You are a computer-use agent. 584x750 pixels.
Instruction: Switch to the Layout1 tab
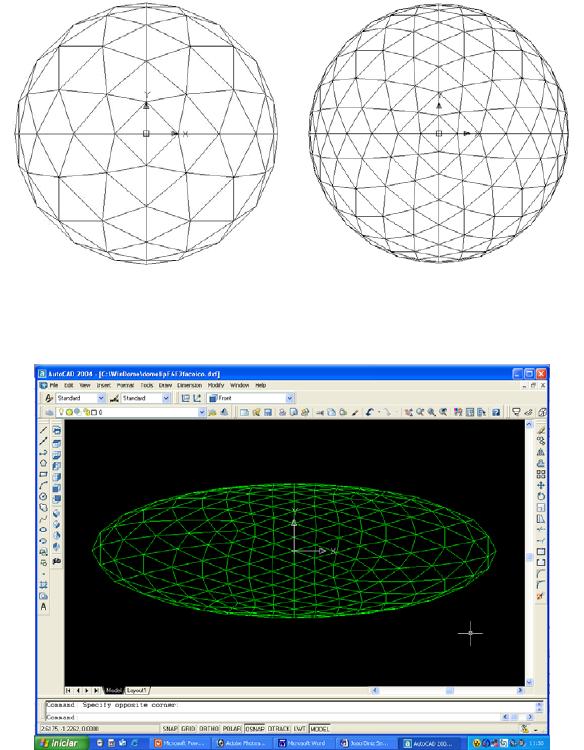pyautogui.click(x=137, y=690)
